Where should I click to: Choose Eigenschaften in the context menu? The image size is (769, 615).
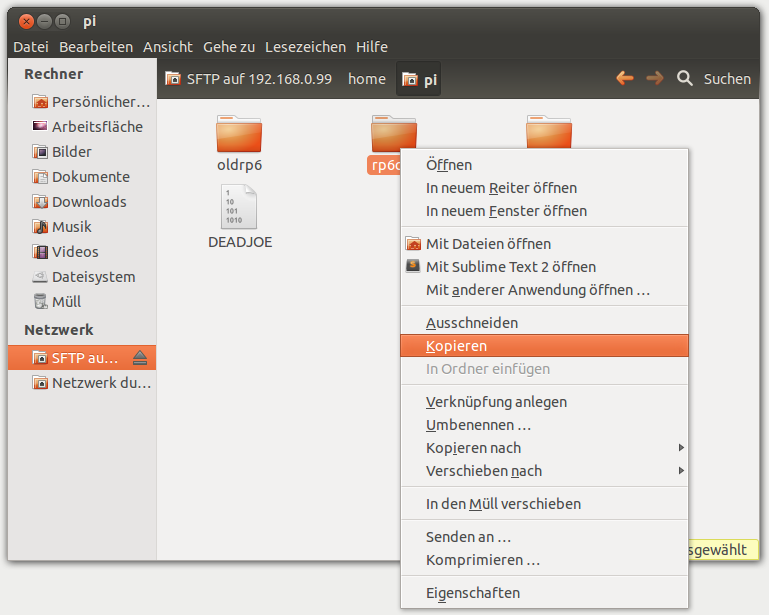pyautogui.click(x=473, y=592)
